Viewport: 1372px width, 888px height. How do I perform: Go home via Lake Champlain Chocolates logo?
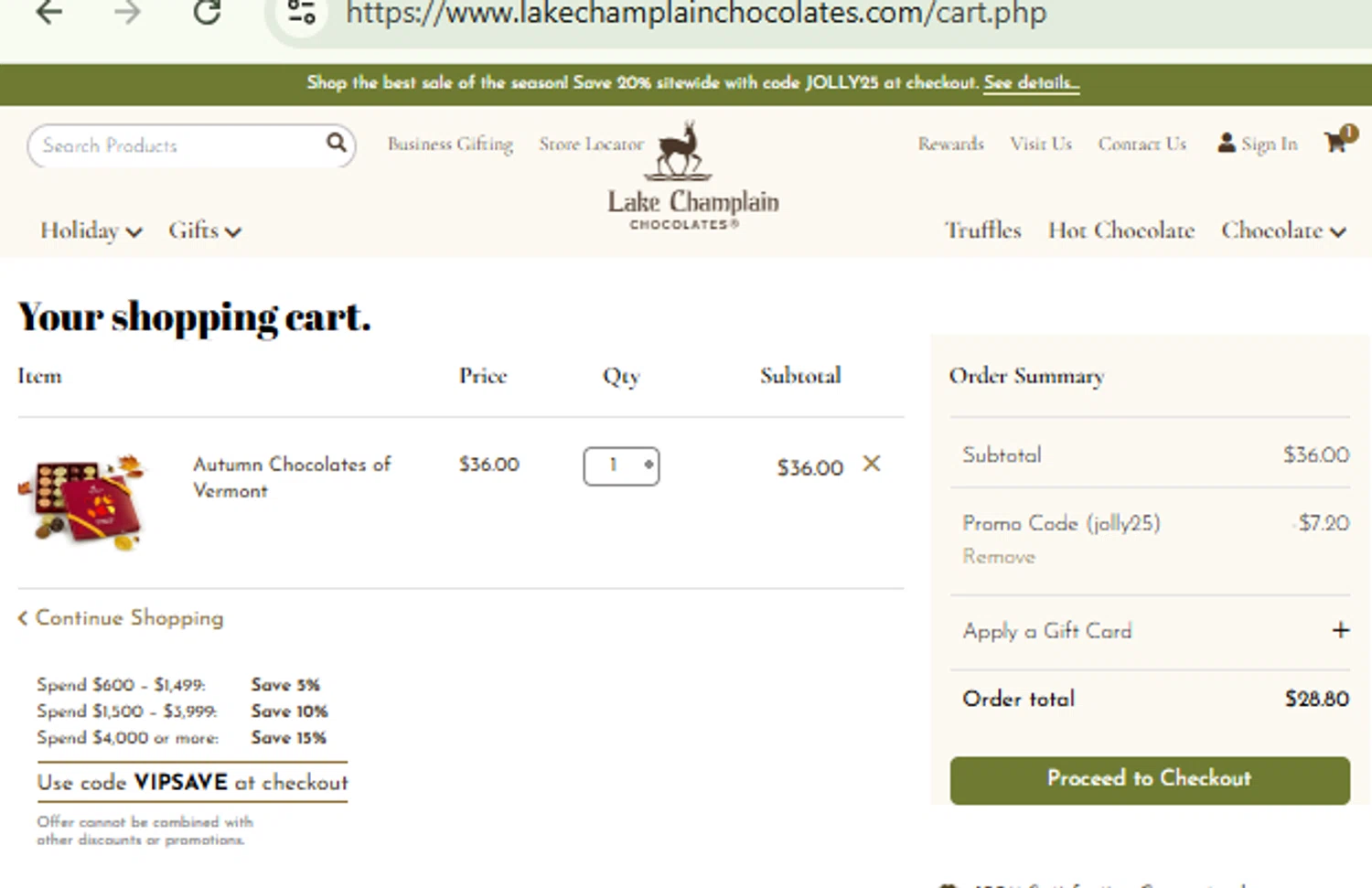click(x=692, y=176)
